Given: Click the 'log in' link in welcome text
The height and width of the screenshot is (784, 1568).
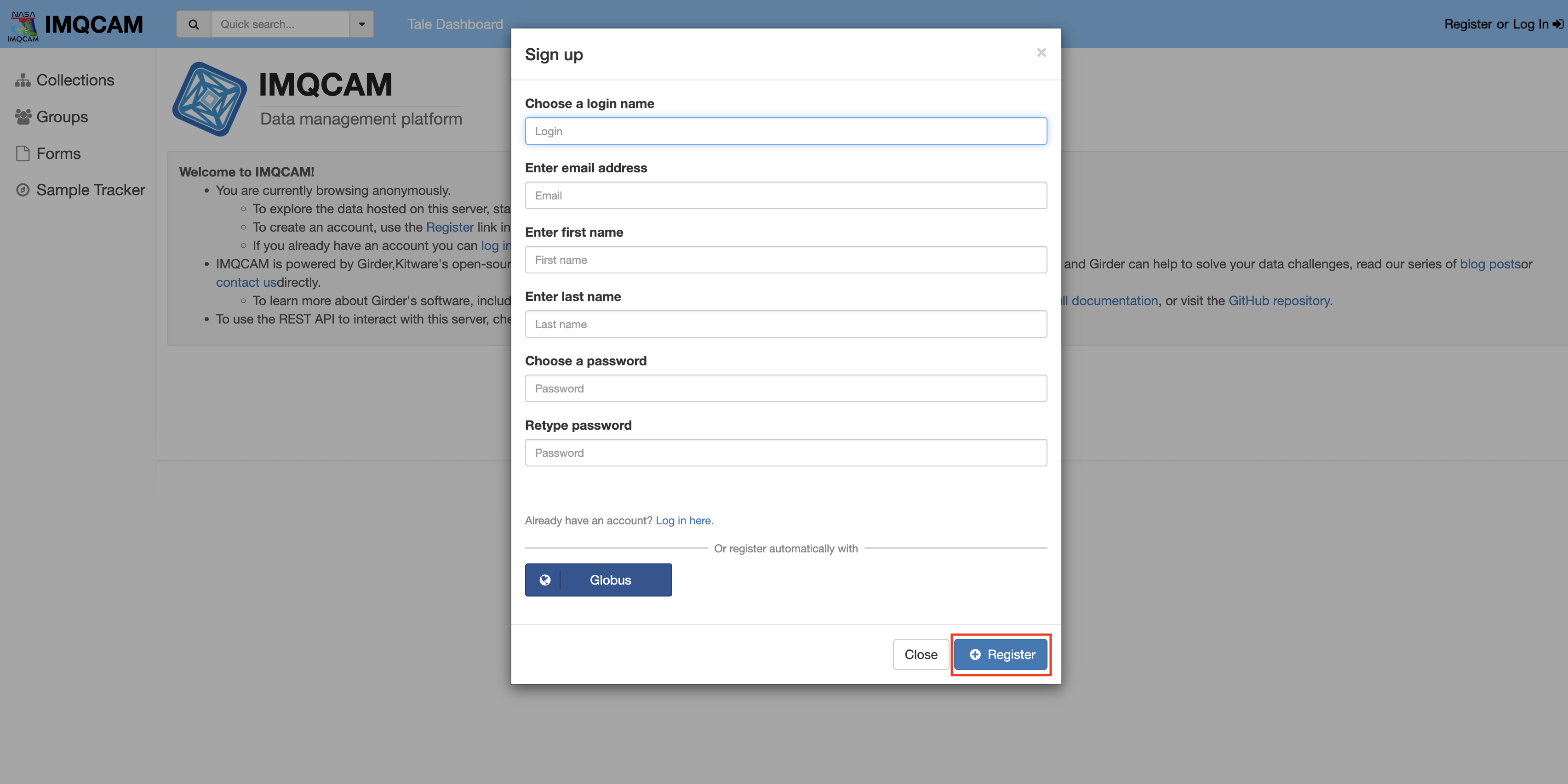Looking at the screenshot, I should pos(496,246).
